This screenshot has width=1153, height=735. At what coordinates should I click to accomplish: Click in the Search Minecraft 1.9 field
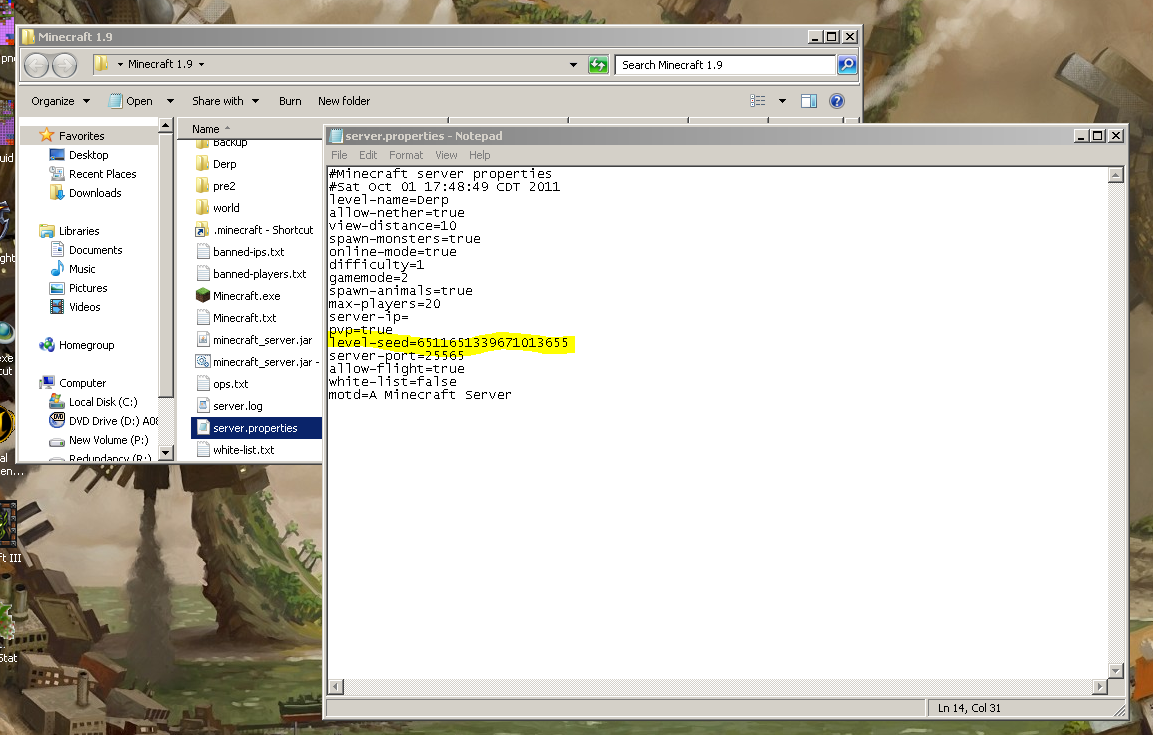click(x=725, y=65)
